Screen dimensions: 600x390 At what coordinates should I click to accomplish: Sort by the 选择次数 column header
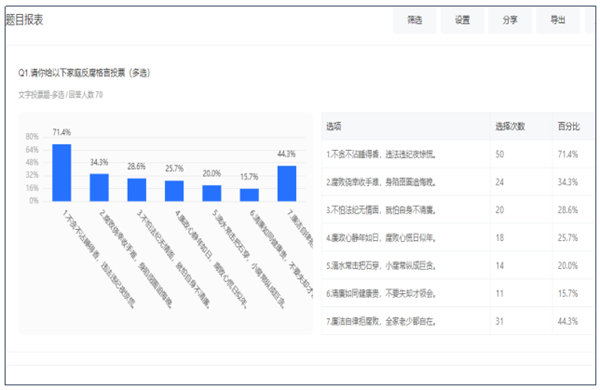pos(510,126)
